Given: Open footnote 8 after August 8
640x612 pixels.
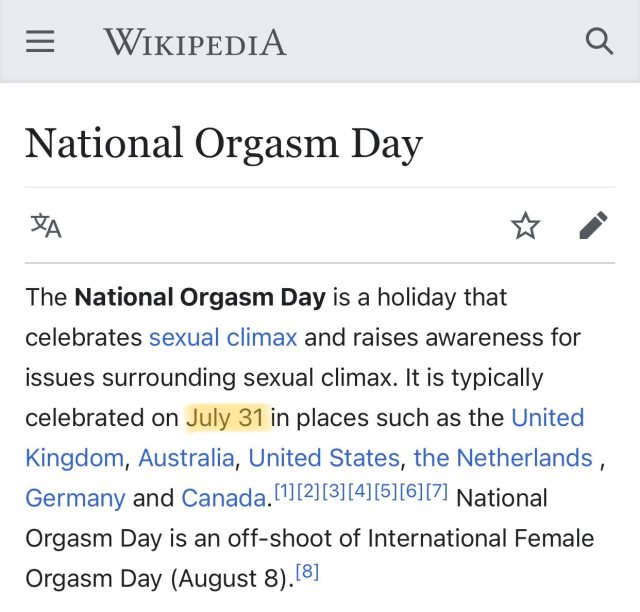Looking at the screenshot, I should coord(306,572).
